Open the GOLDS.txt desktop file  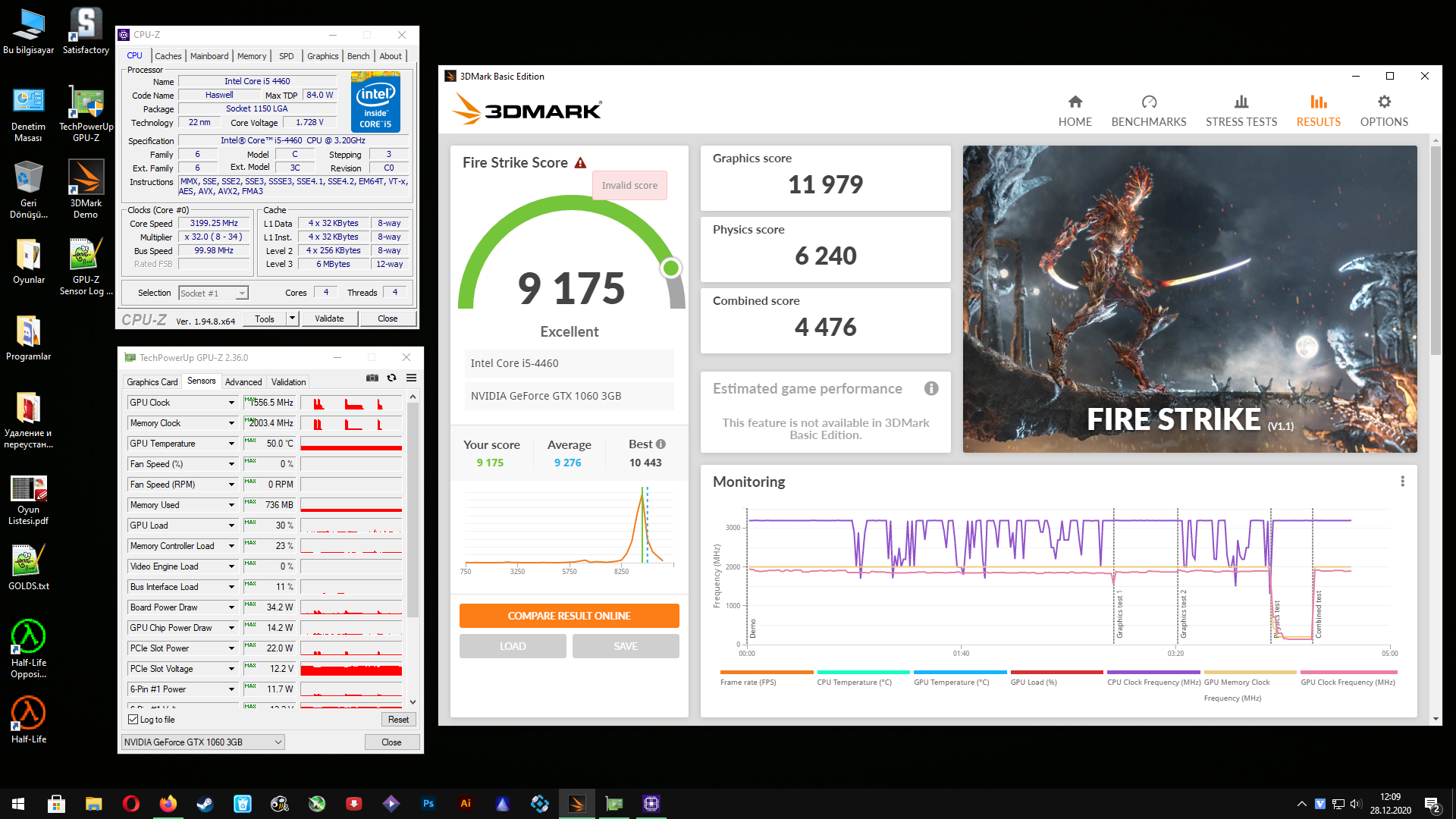click(29, 567)
